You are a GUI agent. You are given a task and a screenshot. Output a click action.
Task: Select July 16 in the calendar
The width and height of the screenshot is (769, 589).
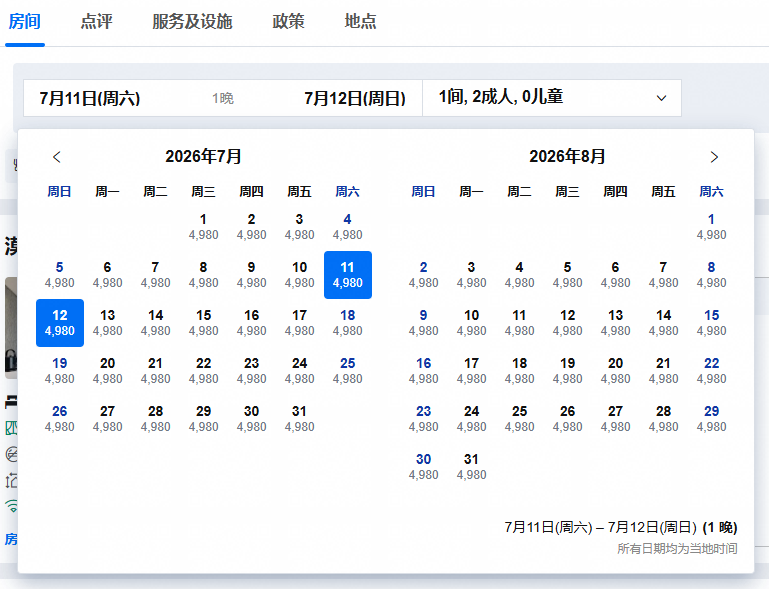(251, 323)
